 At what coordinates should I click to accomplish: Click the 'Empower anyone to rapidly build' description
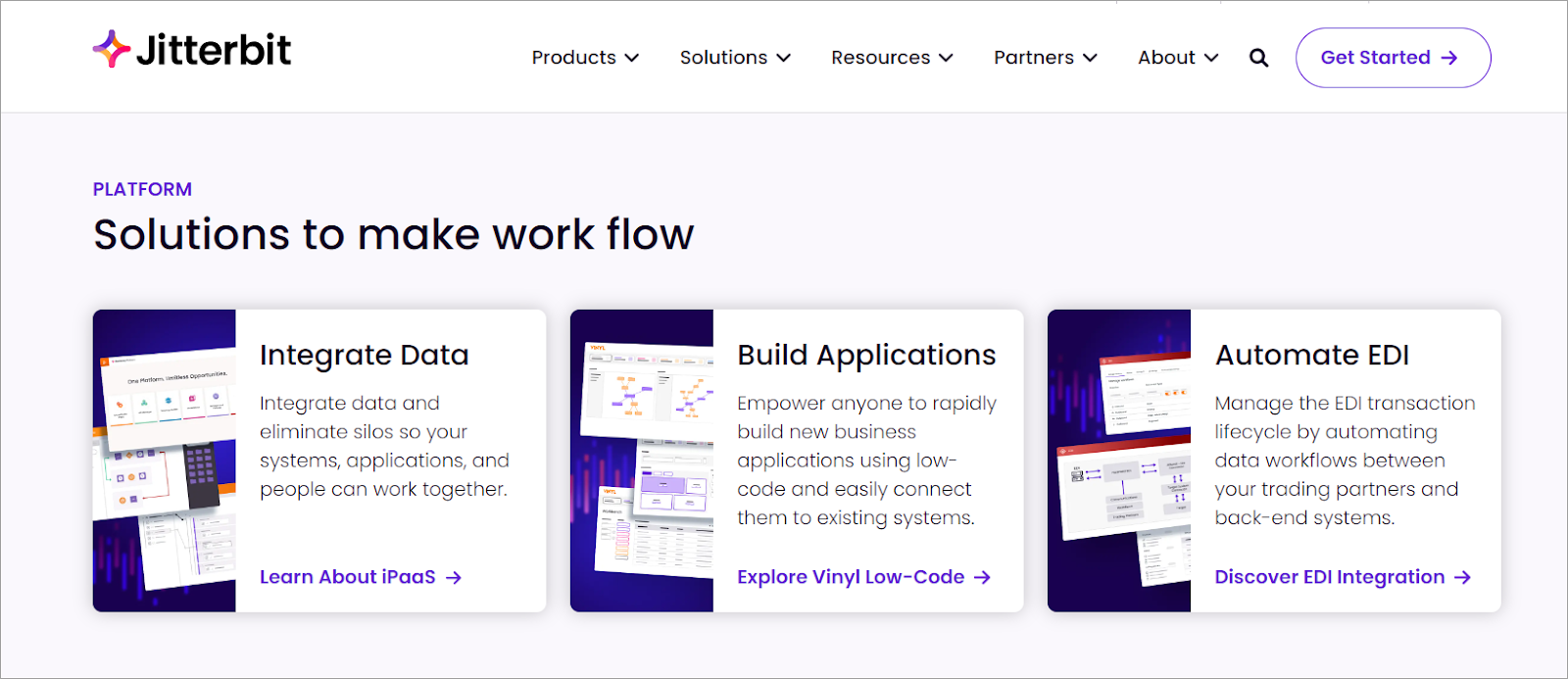click(x=866, y=461)
